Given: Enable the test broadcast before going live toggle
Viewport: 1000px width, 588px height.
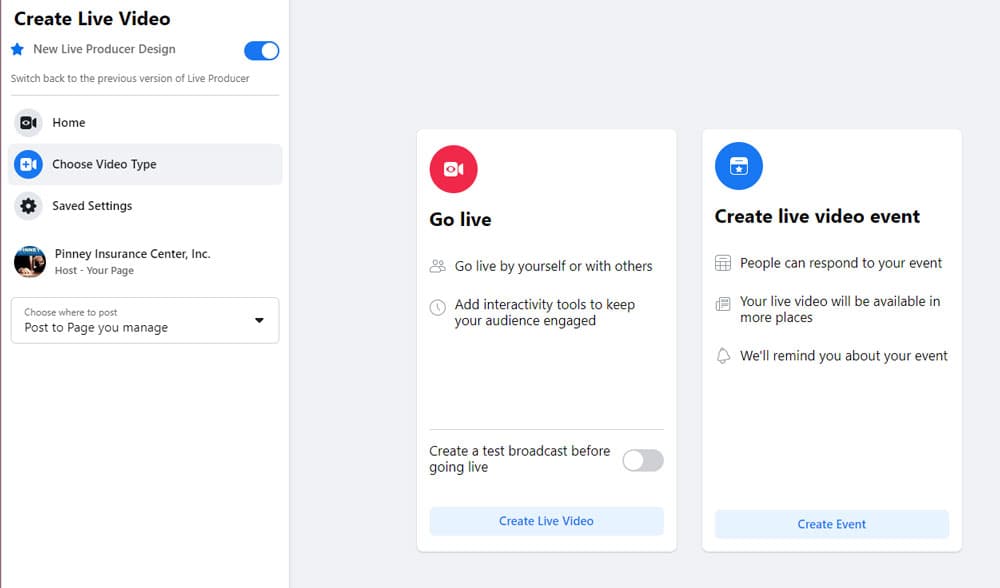Looking at the screenshot, I should [643, 460].
